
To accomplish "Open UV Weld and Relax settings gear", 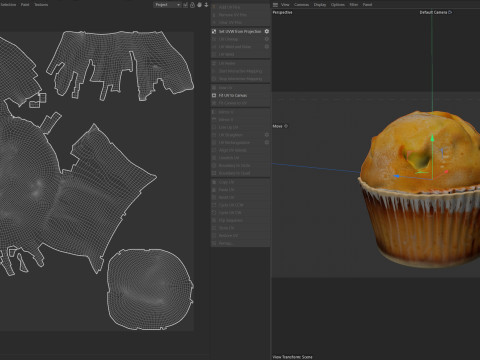I will point(267,47).
